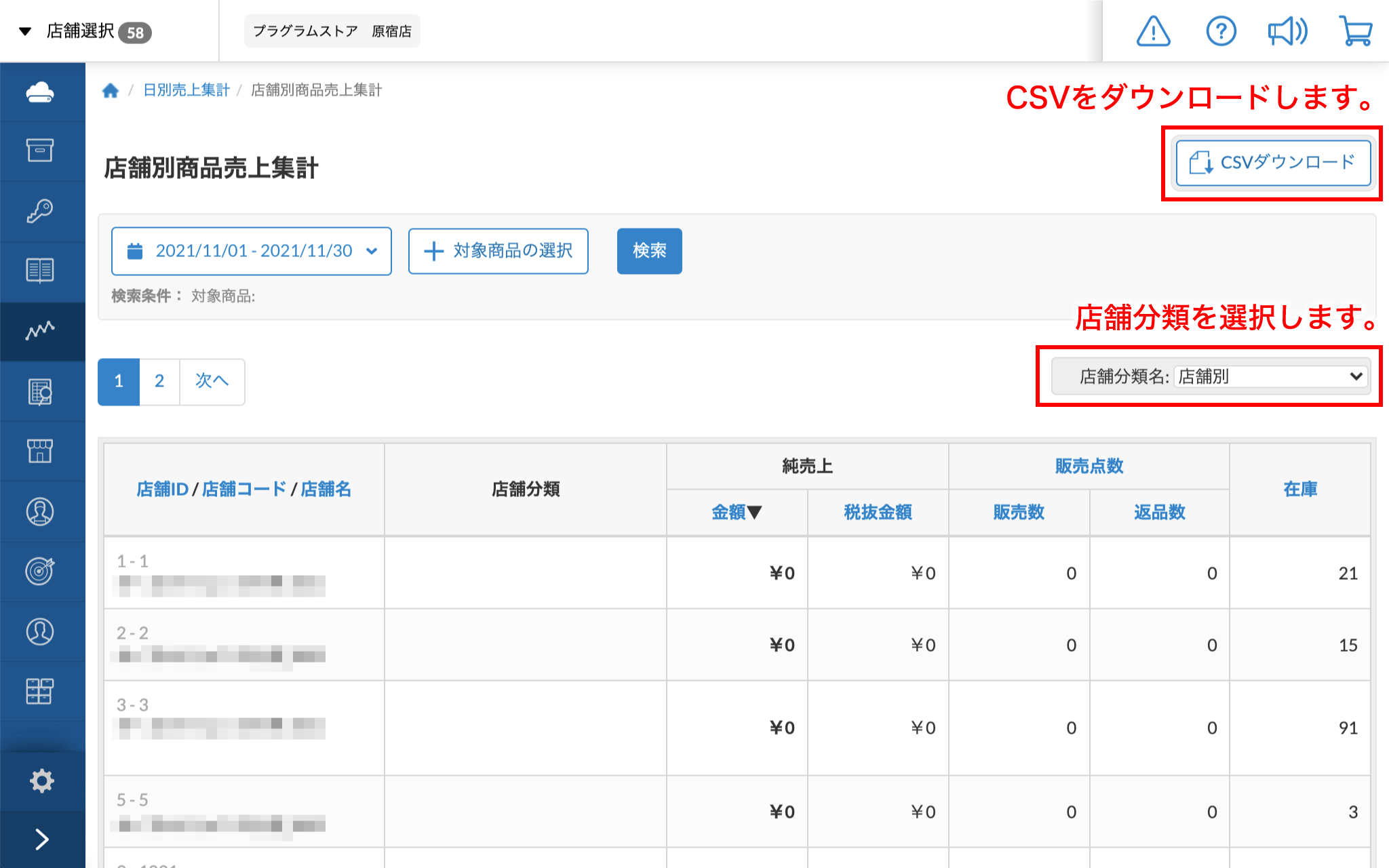The width and height of the screenshot is (1389, 868).
Task: Click the cloud icon in the sidebar
Action: point(41,92)
